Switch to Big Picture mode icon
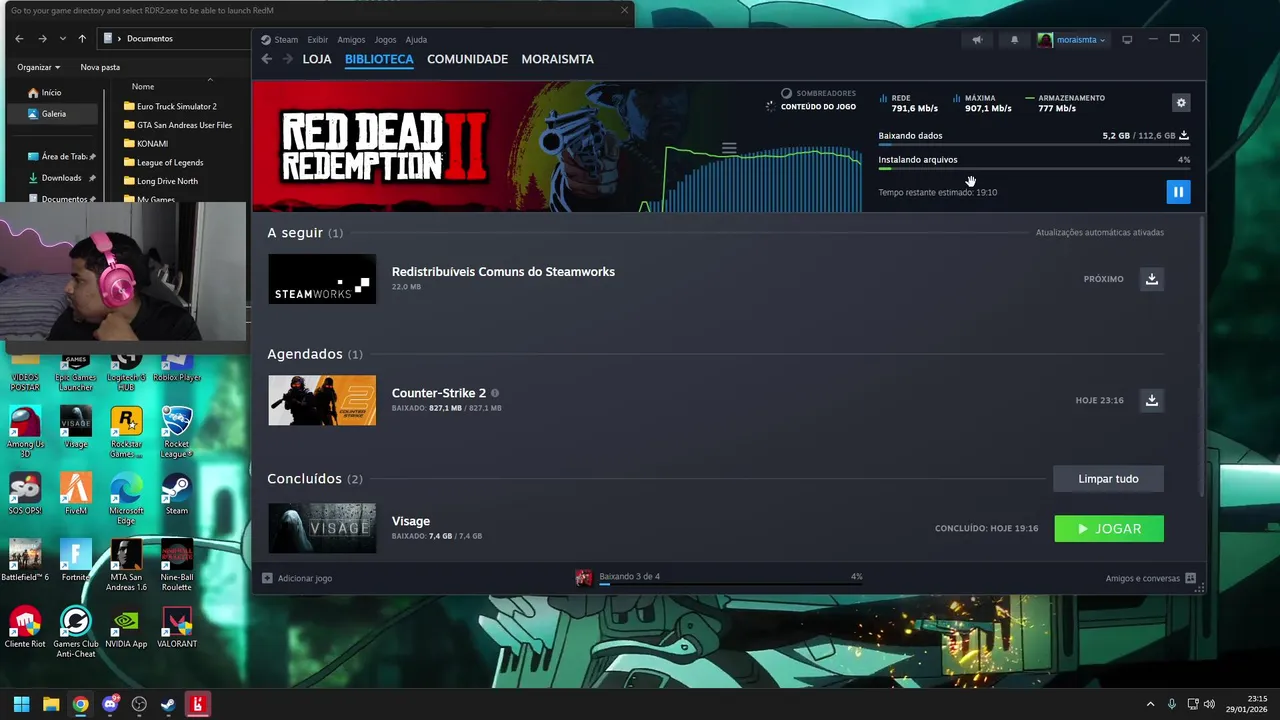This screenshot has height=720, width=1280. click(1127, 40)
